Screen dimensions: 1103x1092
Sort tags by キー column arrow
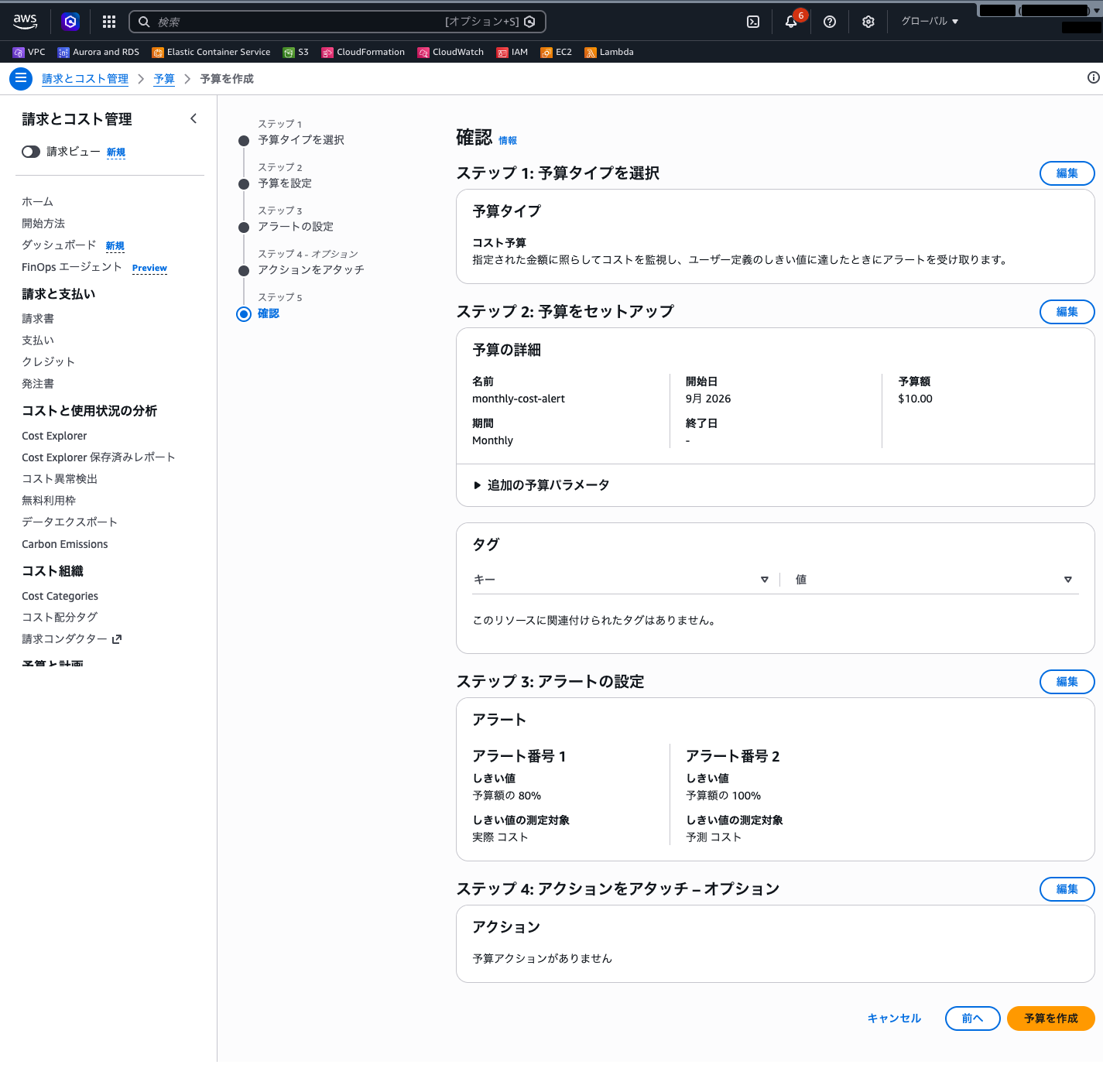pos(765,580)
